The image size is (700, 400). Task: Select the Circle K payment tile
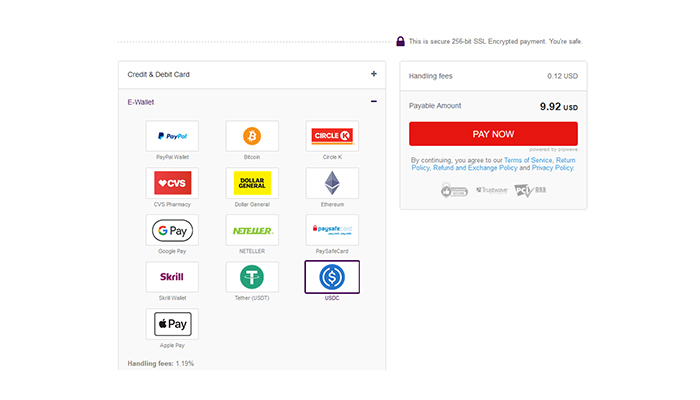coord(332,136)
